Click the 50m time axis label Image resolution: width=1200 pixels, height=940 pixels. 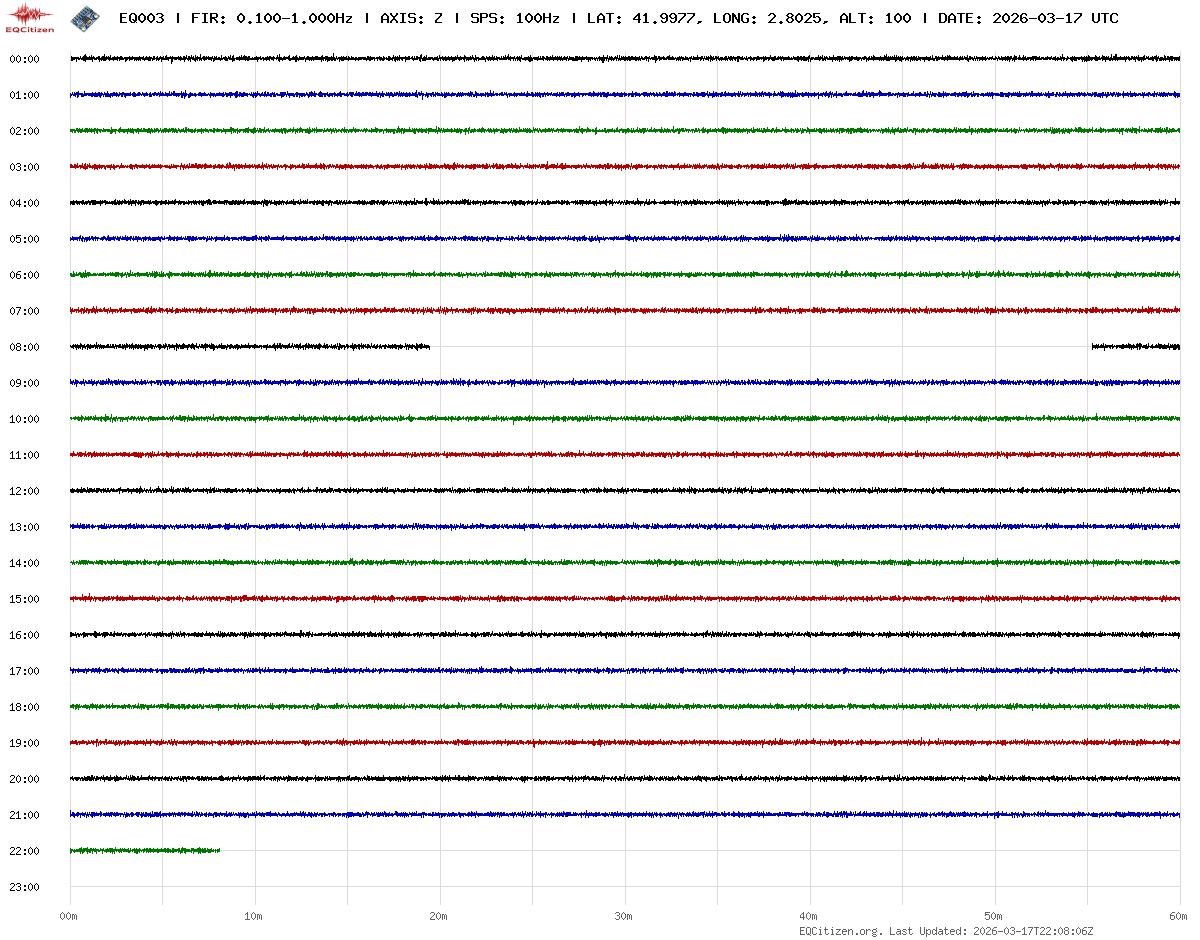(x=994, y=916)
